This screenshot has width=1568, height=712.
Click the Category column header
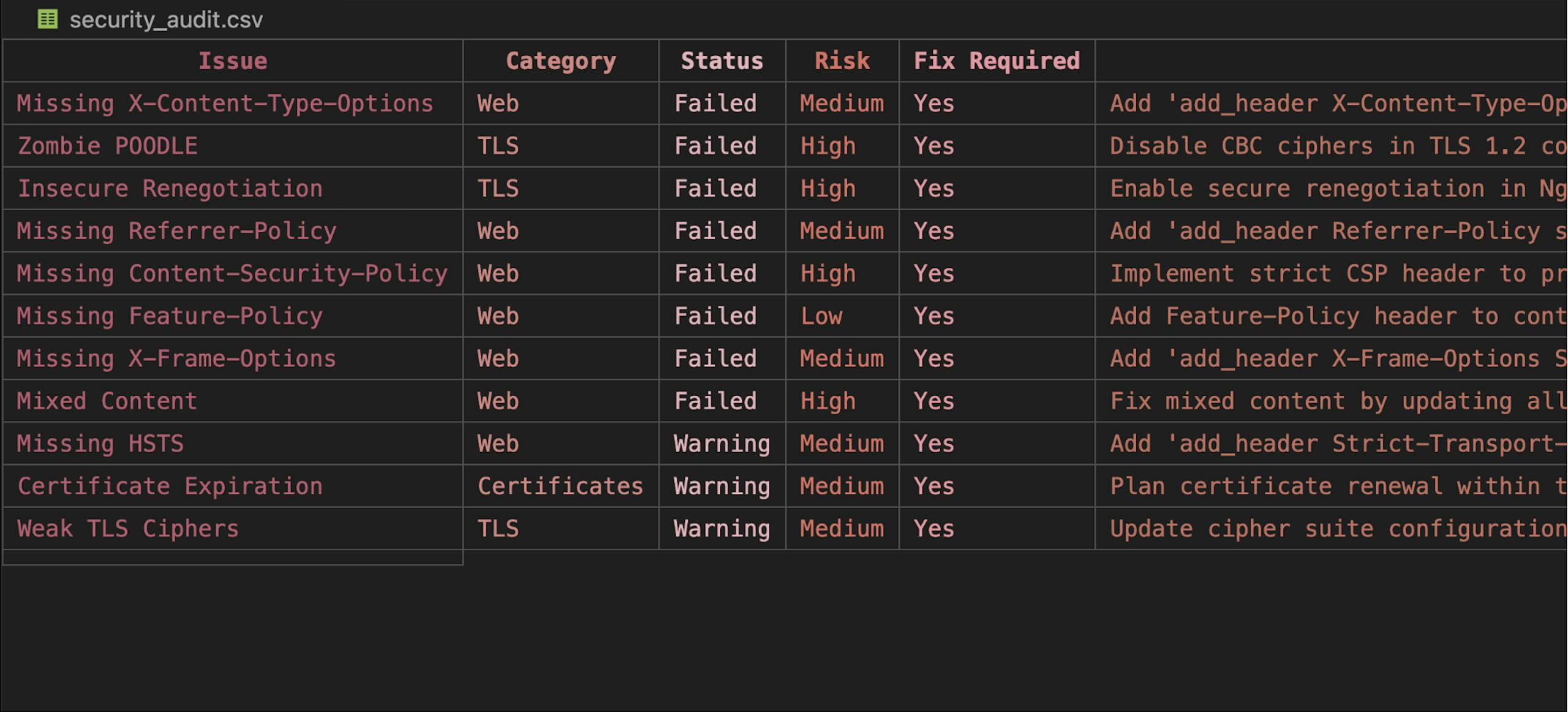point(560,61)
